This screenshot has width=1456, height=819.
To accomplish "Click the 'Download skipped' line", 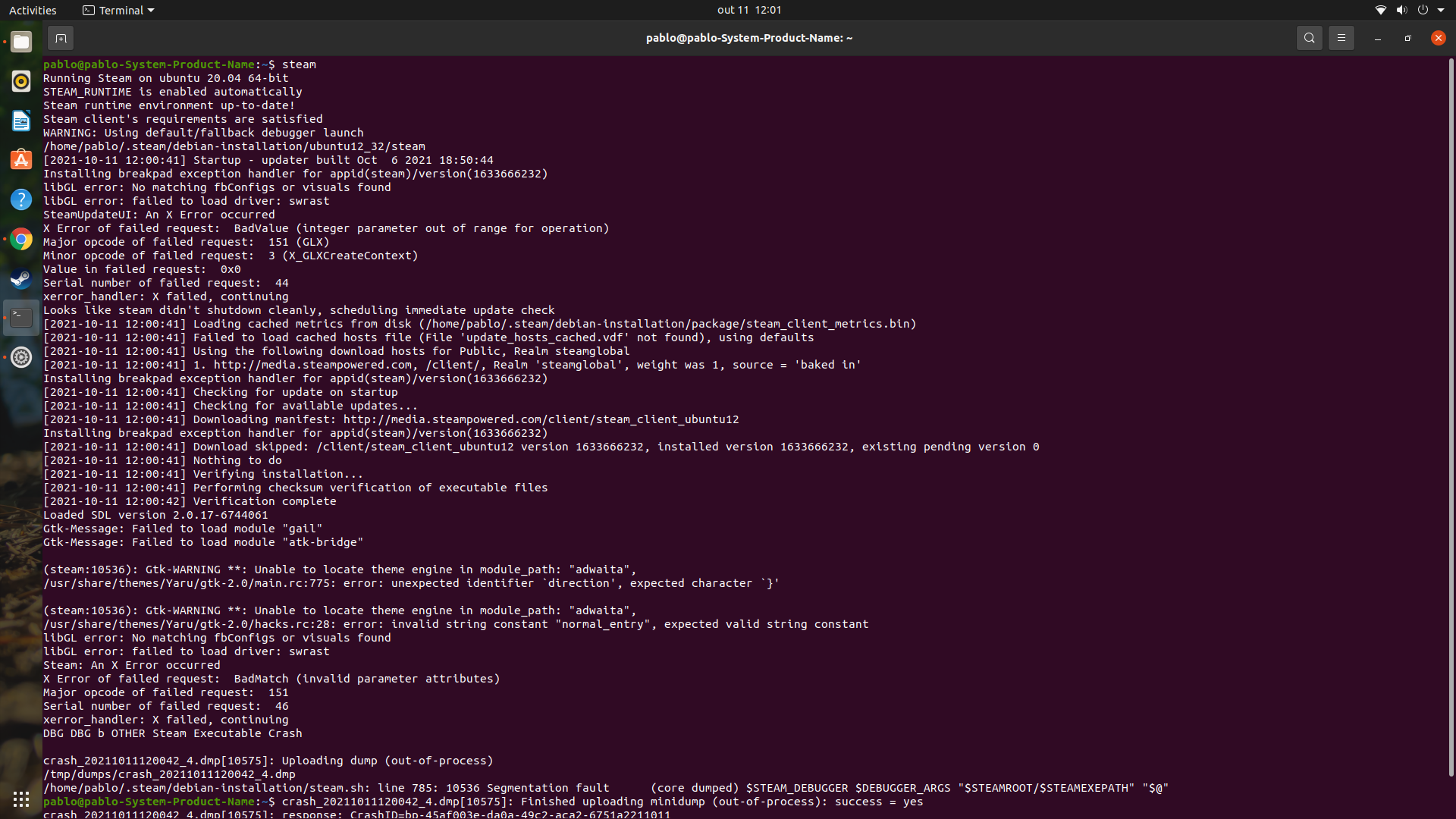I will click(x=541, y=447).
